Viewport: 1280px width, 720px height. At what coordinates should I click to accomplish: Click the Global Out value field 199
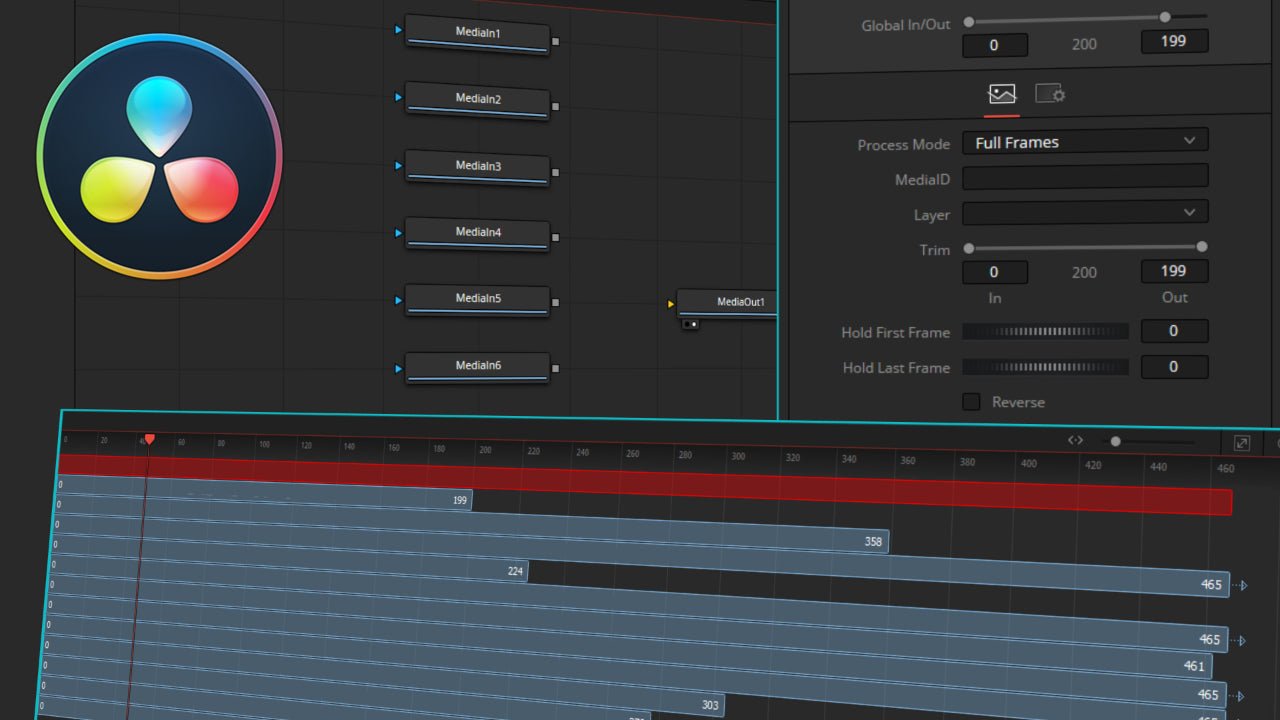coord(1174,41)
